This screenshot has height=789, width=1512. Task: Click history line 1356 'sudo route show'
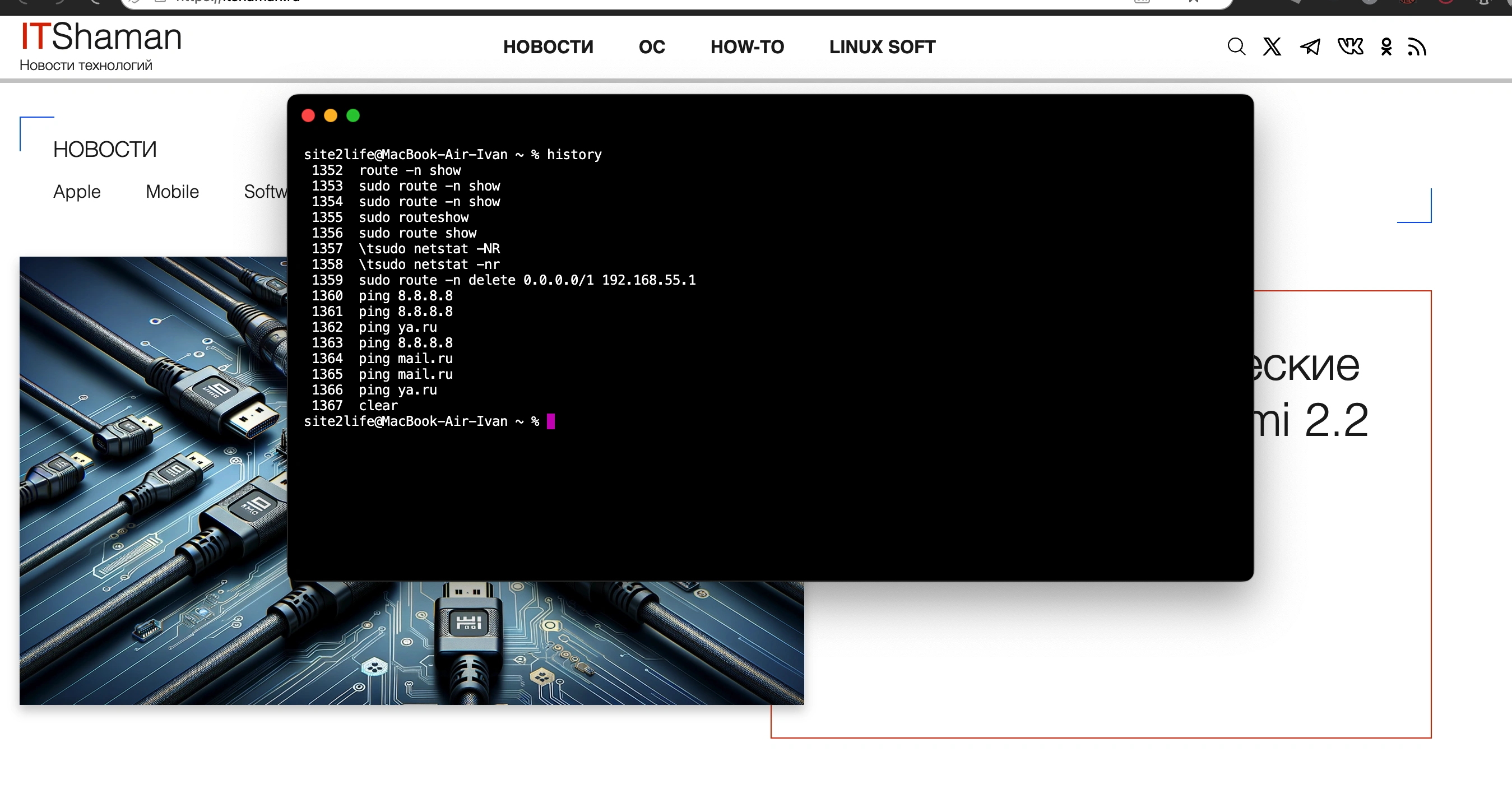click(x=394, y=233)
